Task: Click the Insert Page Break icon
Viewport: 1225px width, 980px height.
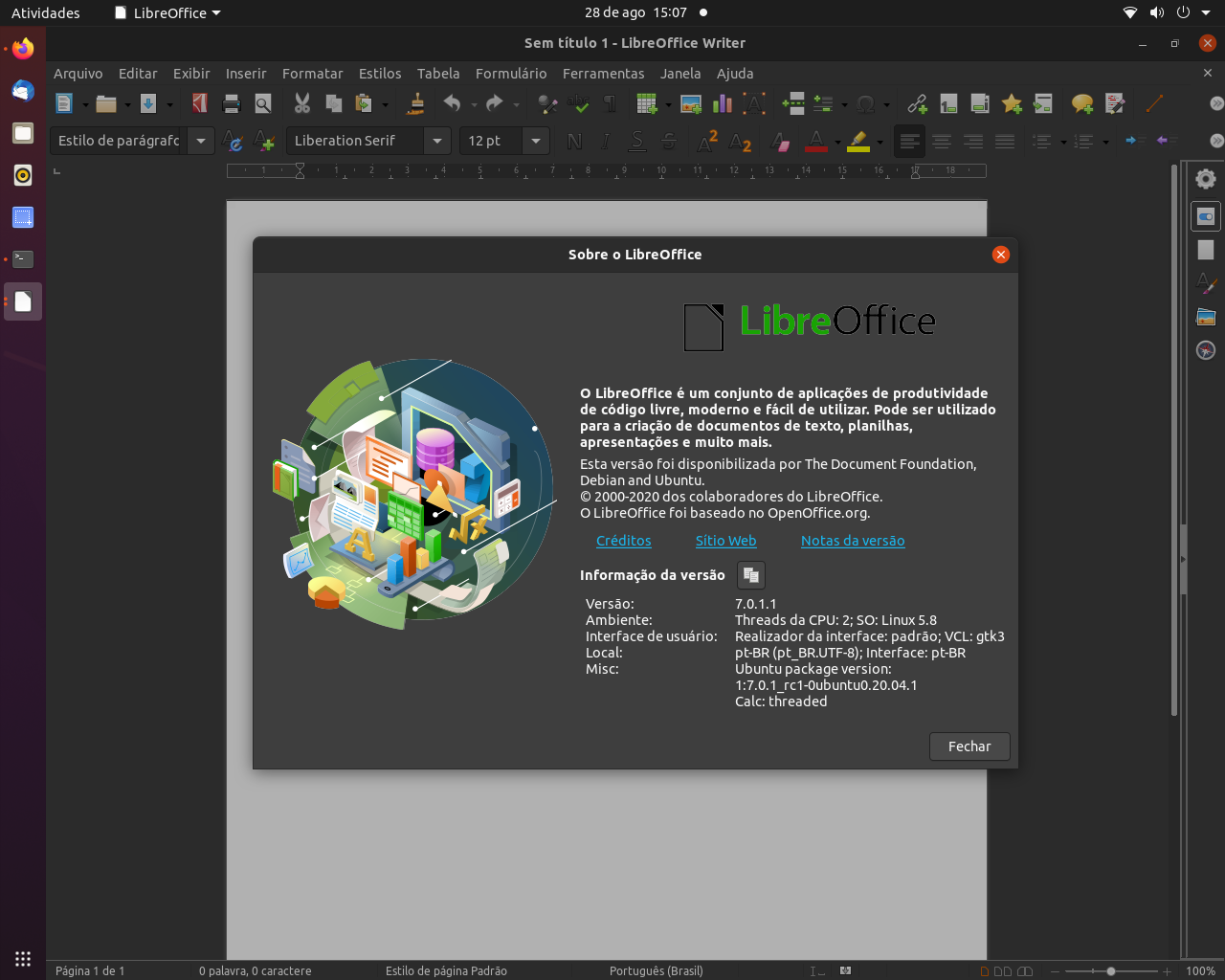Action: (793, 103)
